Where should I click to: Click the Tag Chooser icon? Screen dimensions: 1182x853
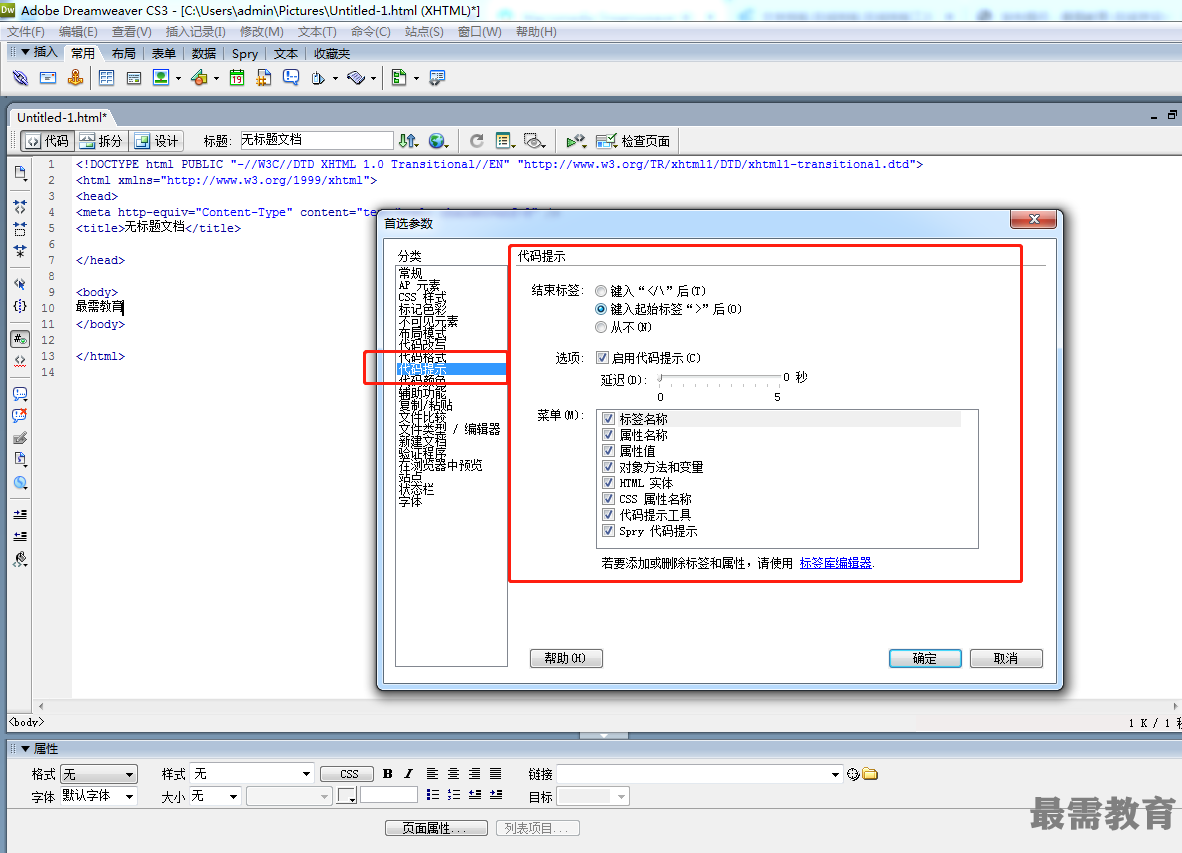[x=437, y=78]
